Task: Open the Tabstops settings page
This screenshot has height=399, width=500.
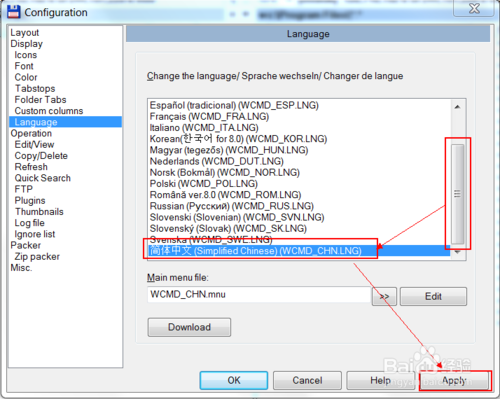Action: pos(35,89)
